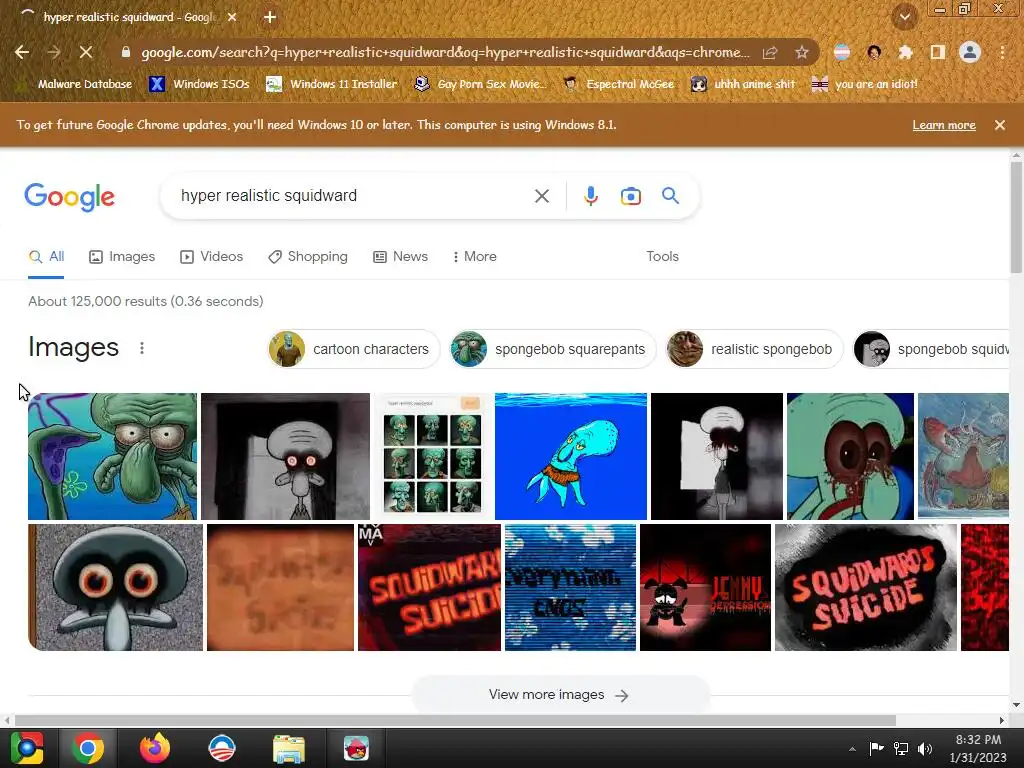Open the Espectral McGee bookmark
The image size is (1024, 768).
(618, 84)
